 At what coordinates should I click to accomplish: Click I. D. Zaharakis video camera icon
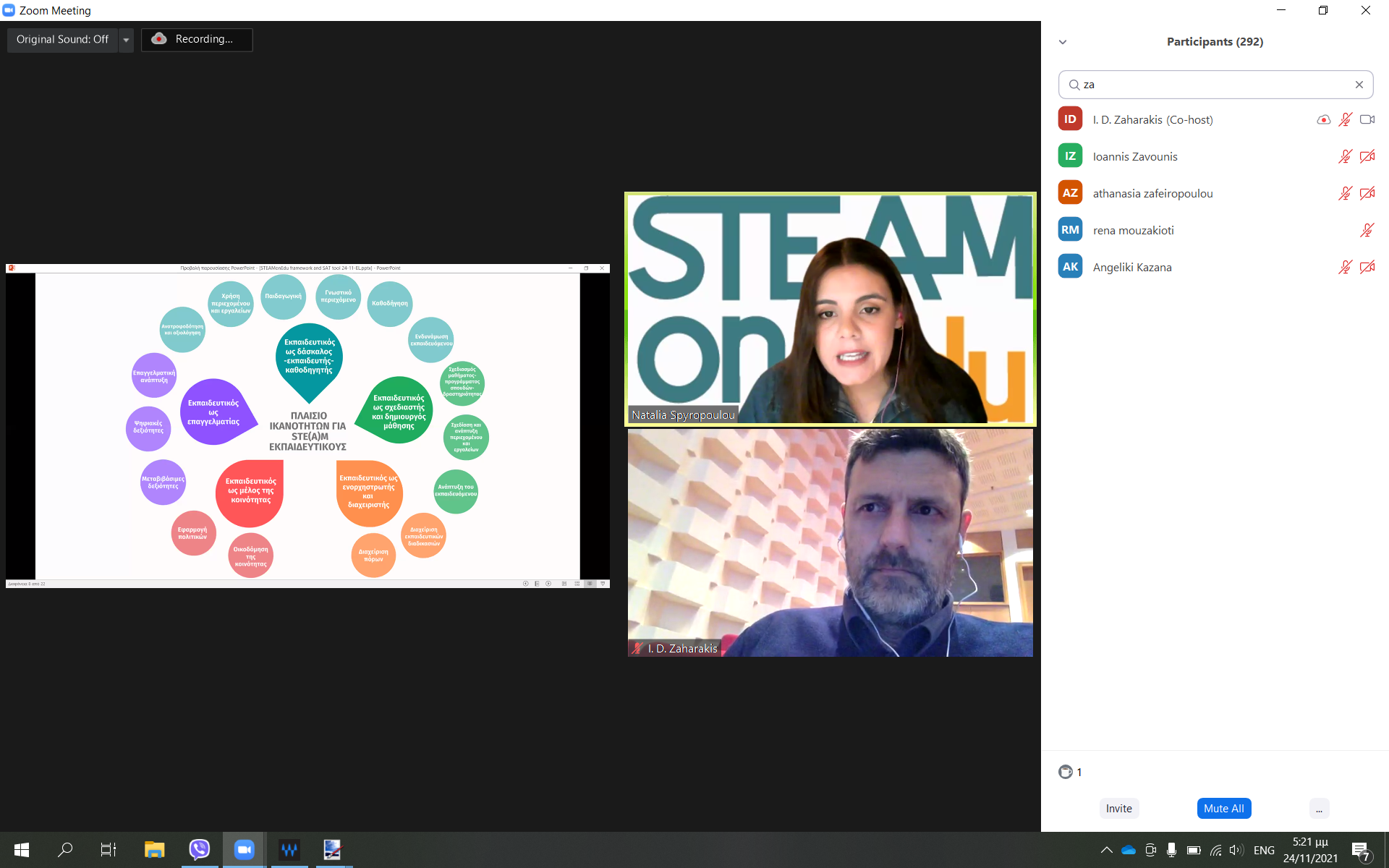[x=1367, y=120]
